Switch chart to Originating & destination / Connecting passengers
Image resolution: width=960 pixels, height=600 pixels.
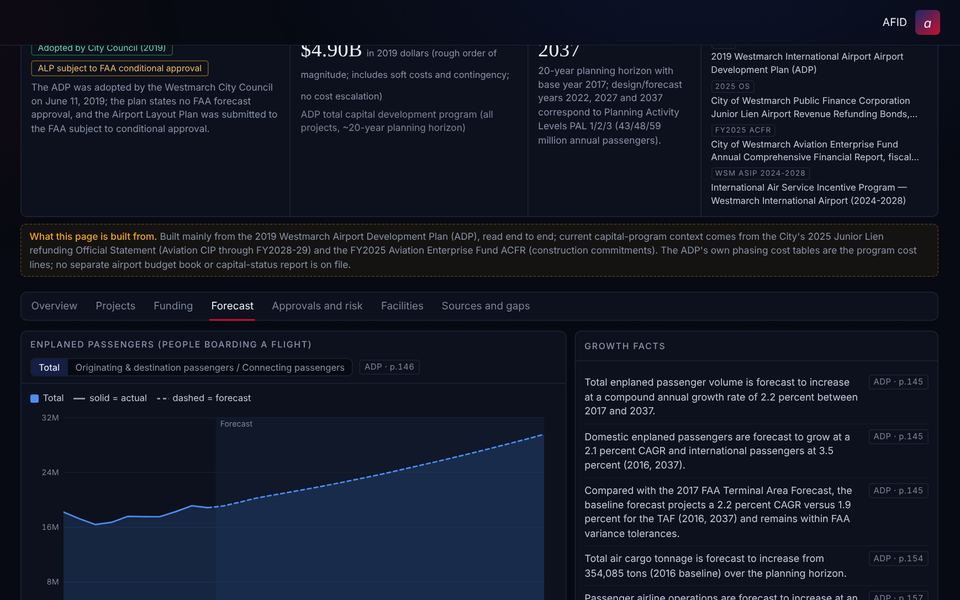[x=209, y=367]
